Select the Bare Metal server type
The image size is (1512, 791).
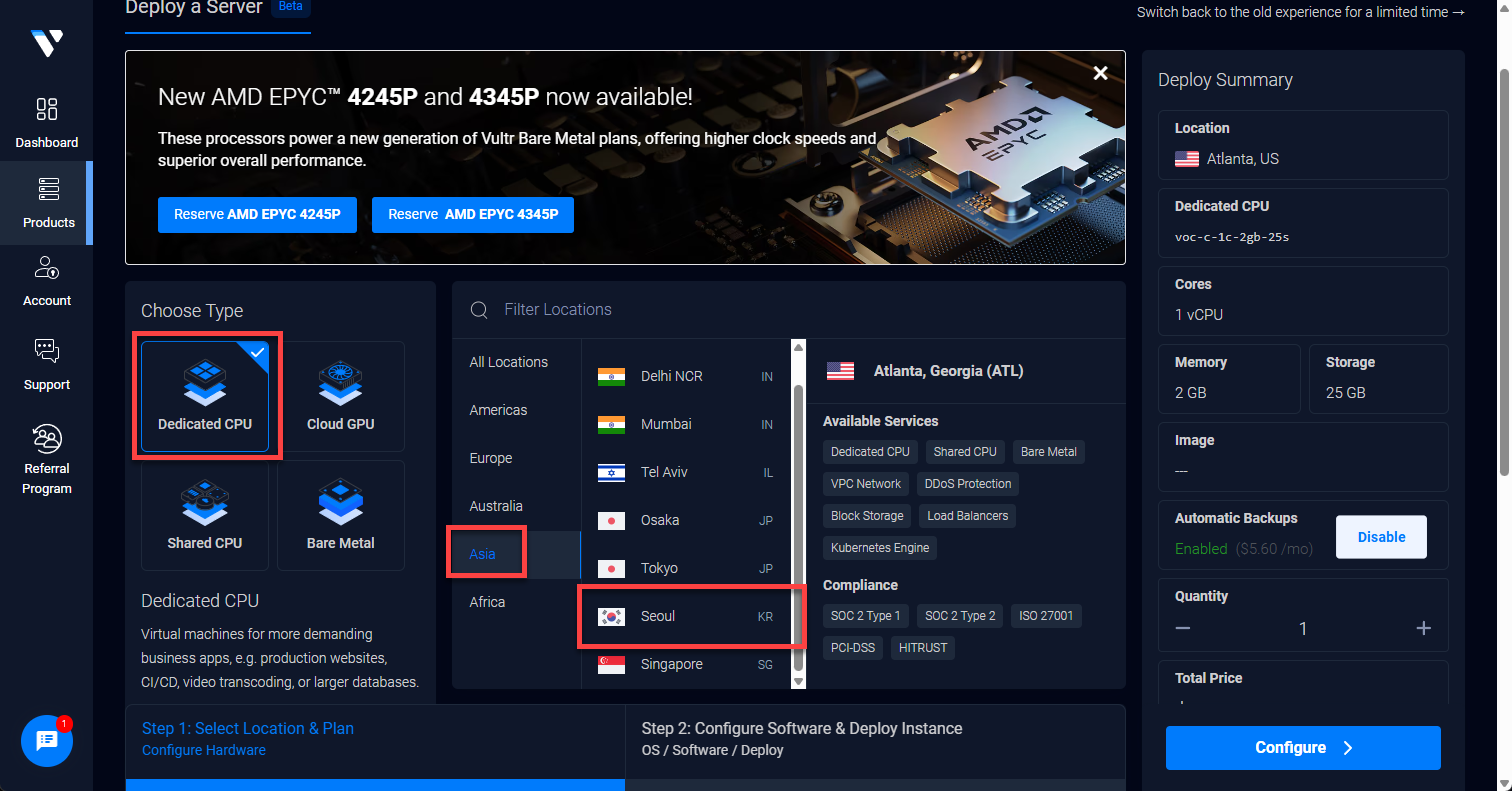(x=341, y=515)
